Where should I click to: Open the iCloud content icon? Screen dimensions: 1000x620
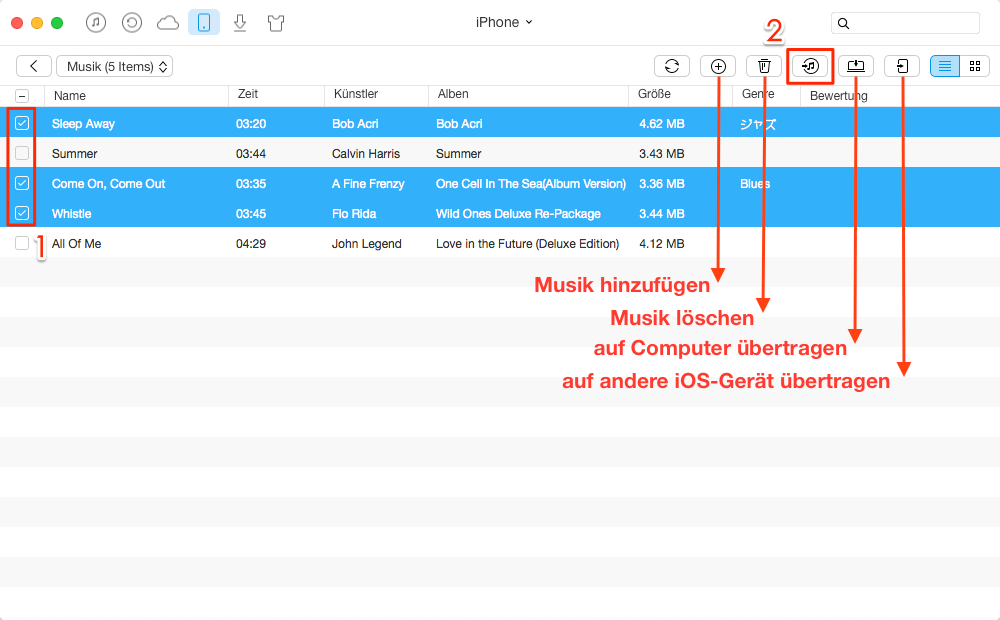click(x=168, y=24)
